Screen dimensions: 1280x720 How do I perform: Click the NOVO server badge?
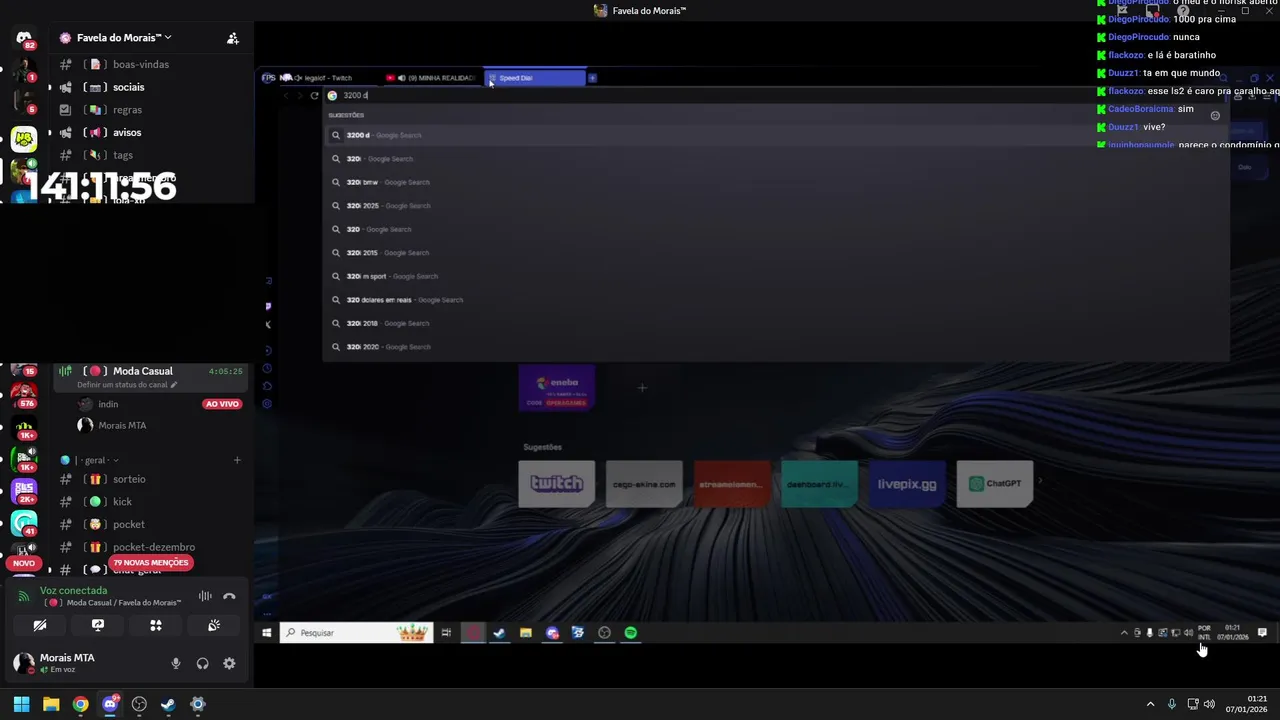coord(24,563)
